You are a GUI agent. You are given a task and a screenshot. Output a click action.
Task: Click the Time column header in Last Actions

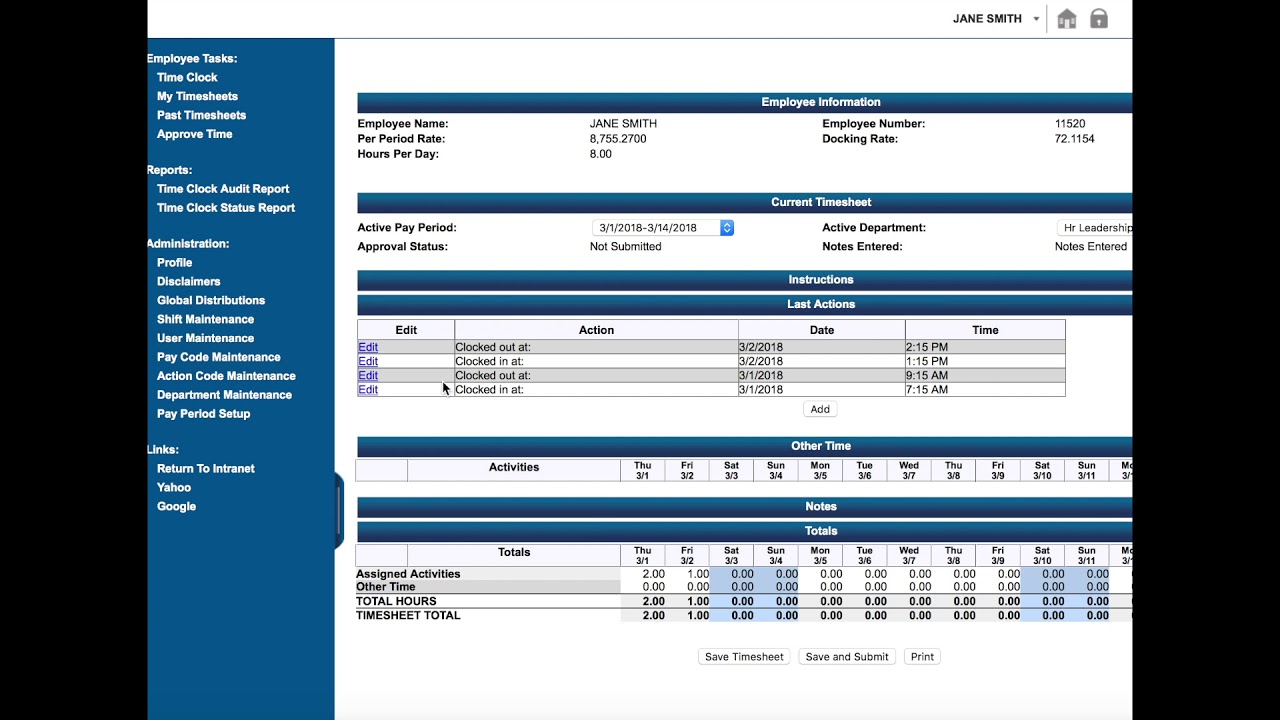point(985,330)
